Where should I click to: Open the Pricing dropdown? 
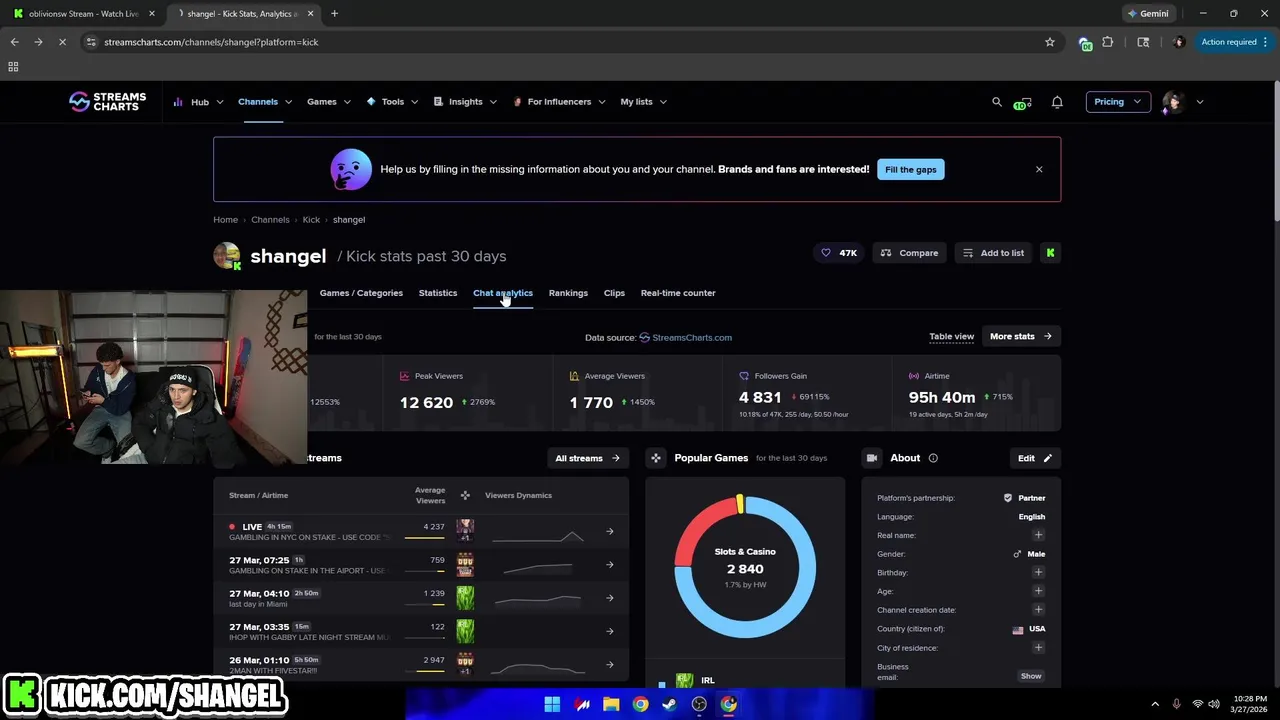[x=1118, y=102]
